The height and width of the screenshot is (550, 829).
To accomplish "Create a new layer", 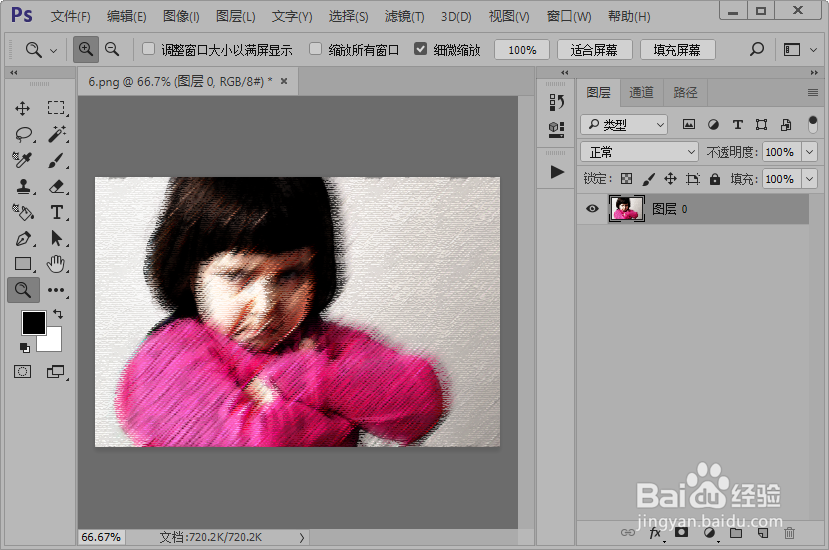I will [x=763, y=533].
